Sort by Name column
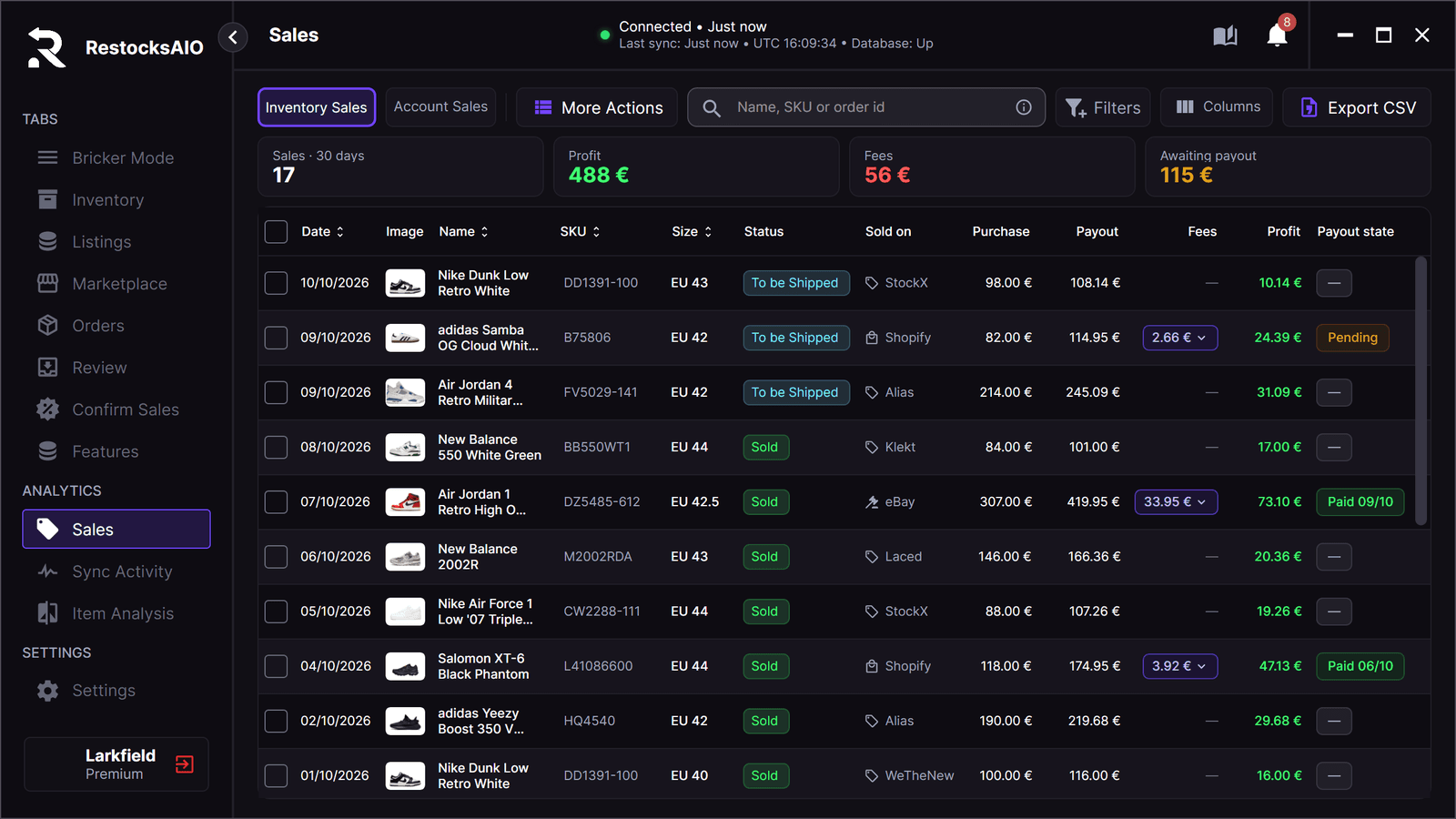This screenshot has width=1456, height=819. pyautogui.click(x=464, y=232)
